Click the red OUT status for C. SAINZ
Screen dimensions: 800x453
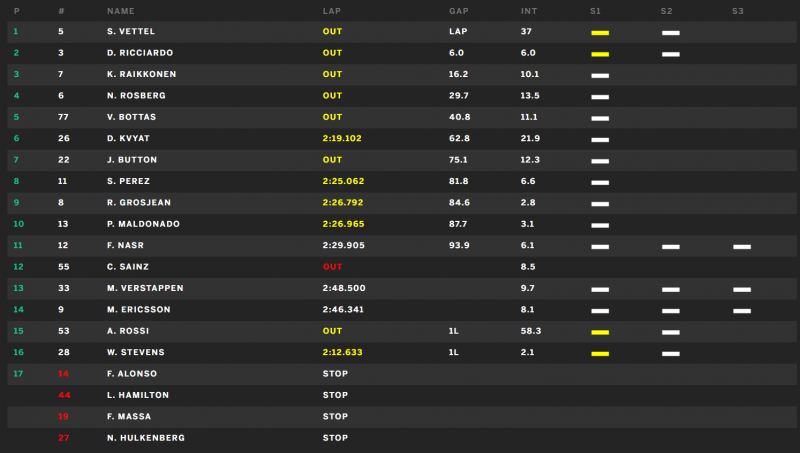pyautogui.click(x=332, y=267)
